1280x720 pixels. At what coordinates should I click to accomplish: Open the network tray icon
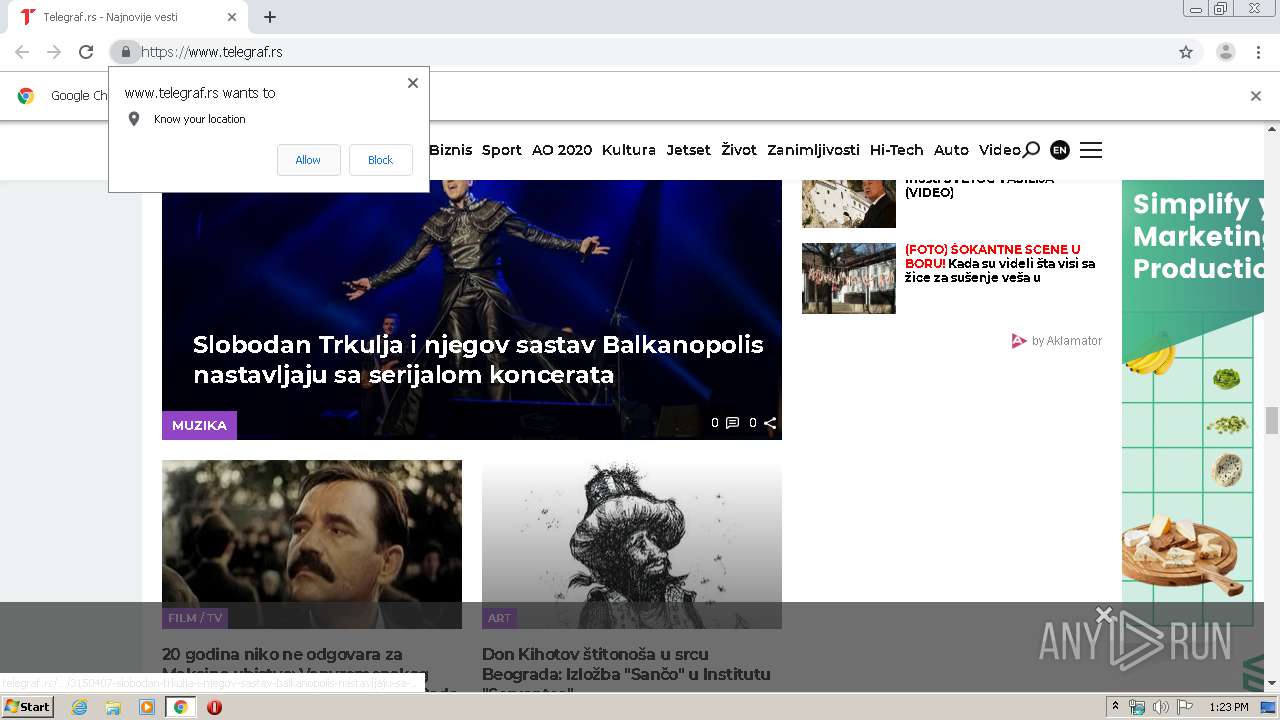pyautogui.click(x=1137, y=707)
